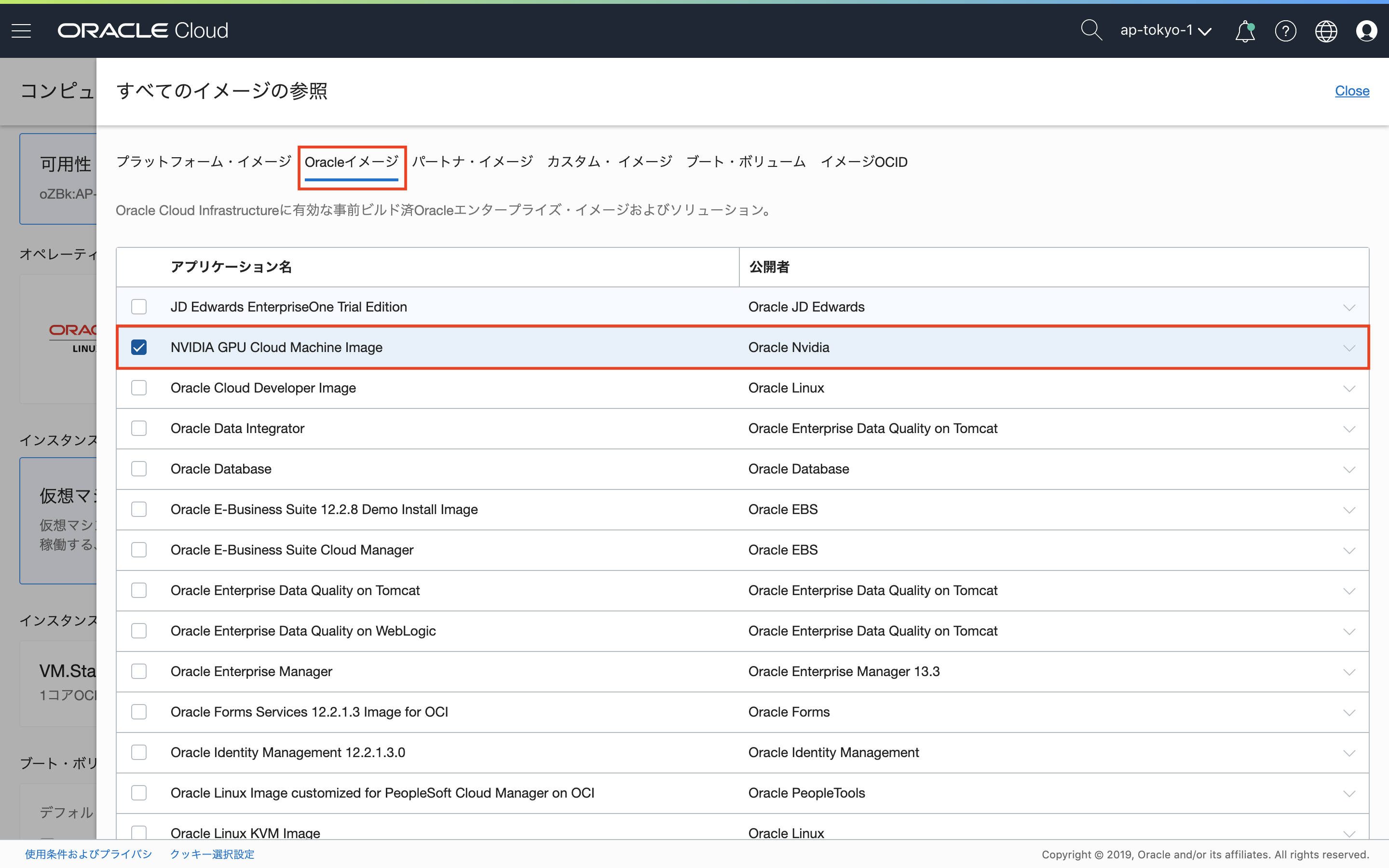Click the アプリケーション名 column header
This screenshot has width=1389, height=868.
click(231, 267)
